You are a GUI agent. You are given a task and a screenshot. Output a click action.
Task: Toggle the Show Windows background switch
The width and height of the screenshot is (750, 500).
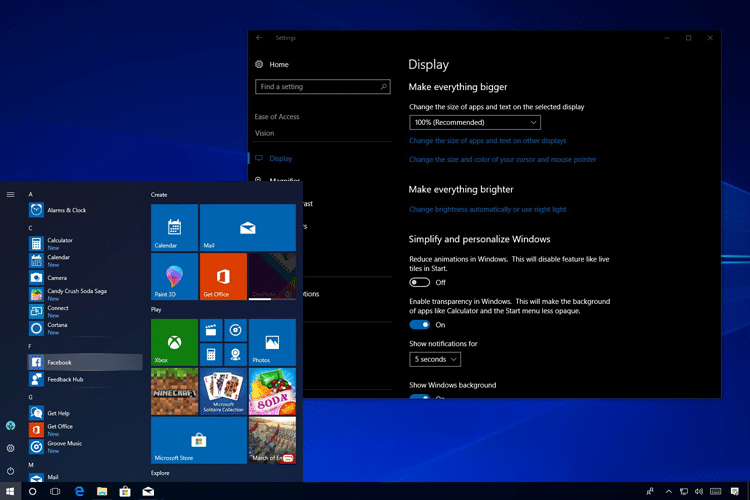(x=419, y=396)
